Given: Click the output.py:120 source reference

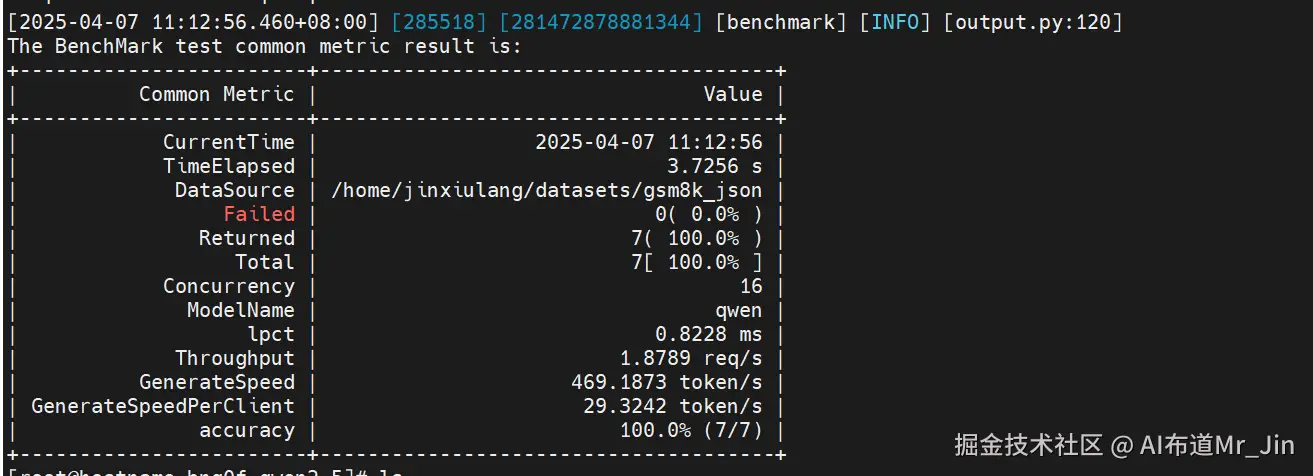Looking at the screenshot, I should [1033, 22].
